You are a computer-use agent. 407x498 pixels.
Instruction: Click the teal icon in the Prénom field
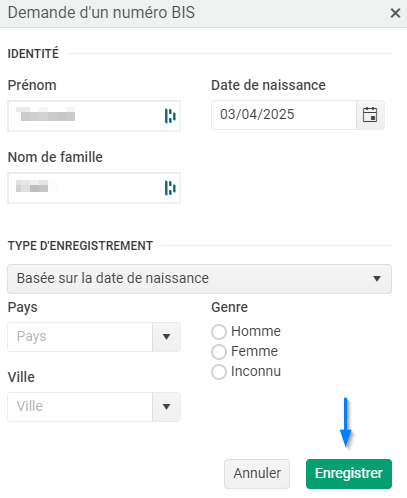point(170,116)
